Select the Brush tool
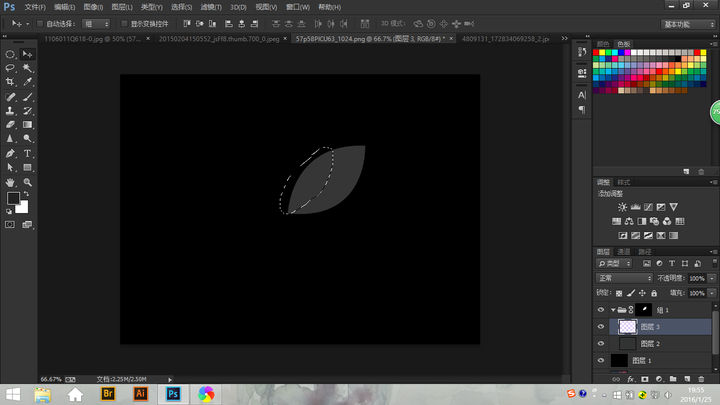This screenshot has width=720, height=405. pos(28,97)
